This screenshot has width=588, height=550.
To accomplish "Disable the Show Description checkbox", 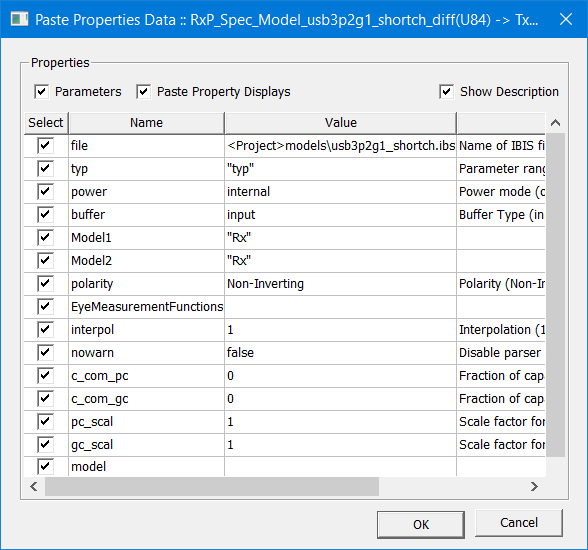I will pos(446,91).
